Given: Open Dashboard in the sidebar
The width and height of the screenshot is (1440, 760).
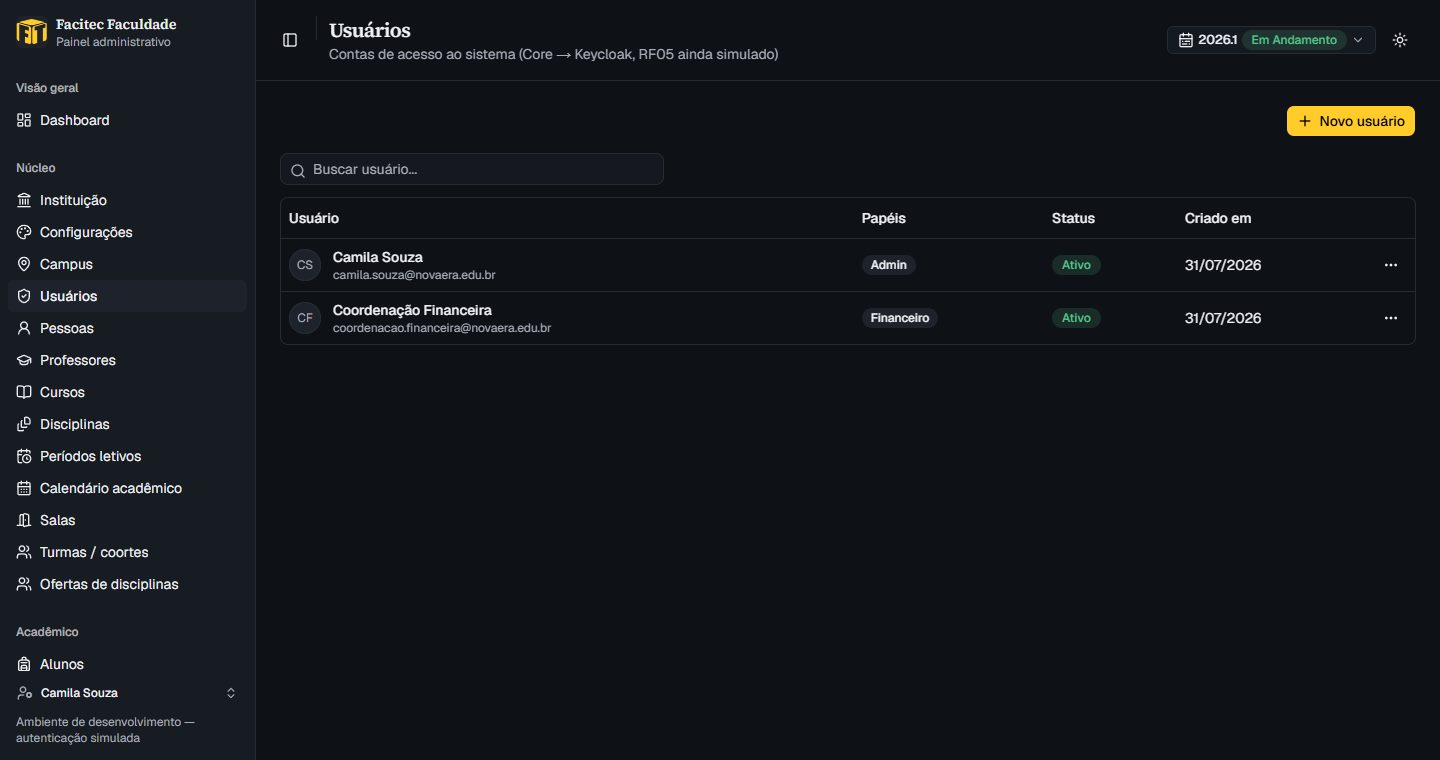Looking at the screenshot, I should [x=127, y=120].
